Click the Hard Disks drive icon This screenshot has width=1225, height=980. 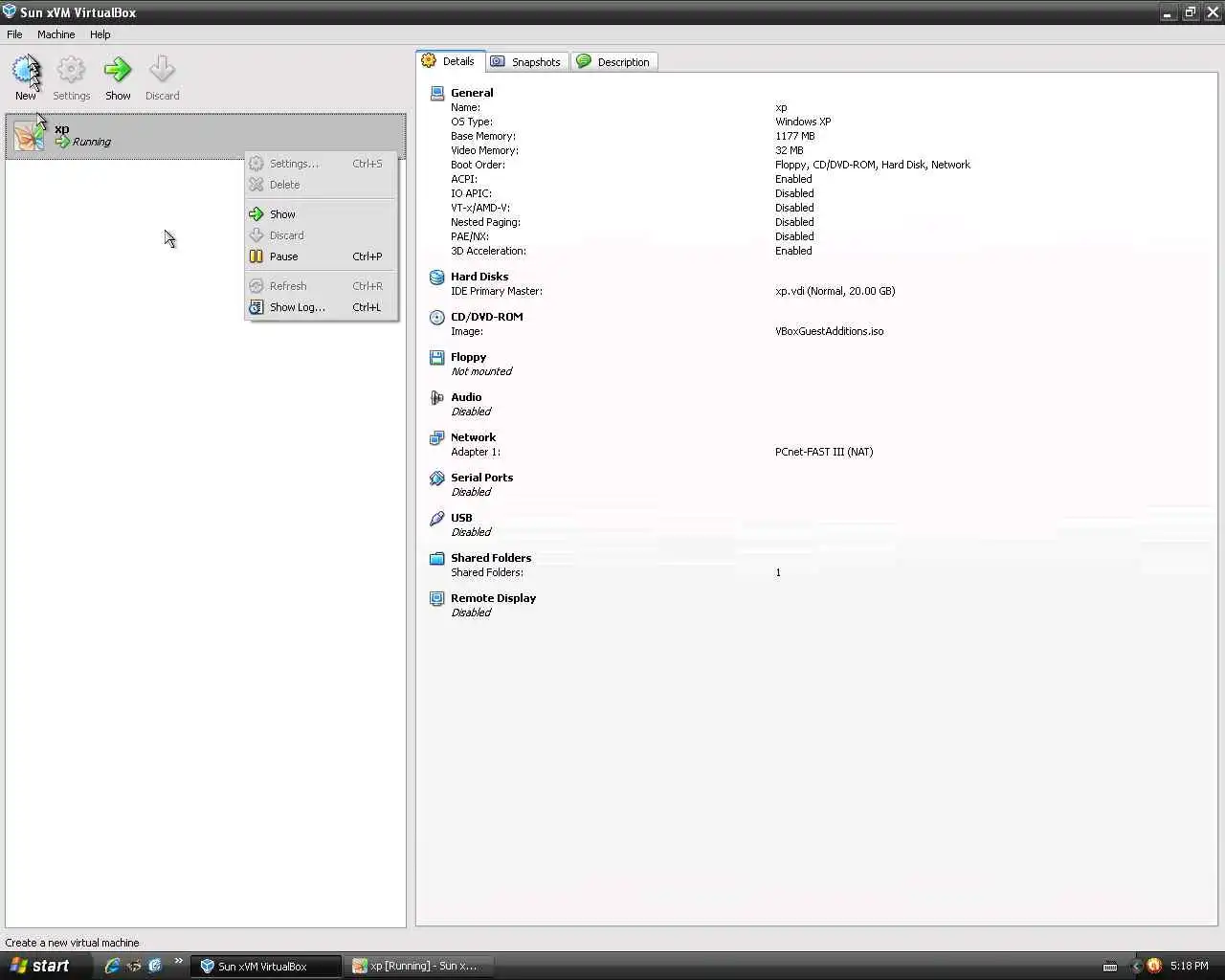pyautogui.click(x=437, y=277)
